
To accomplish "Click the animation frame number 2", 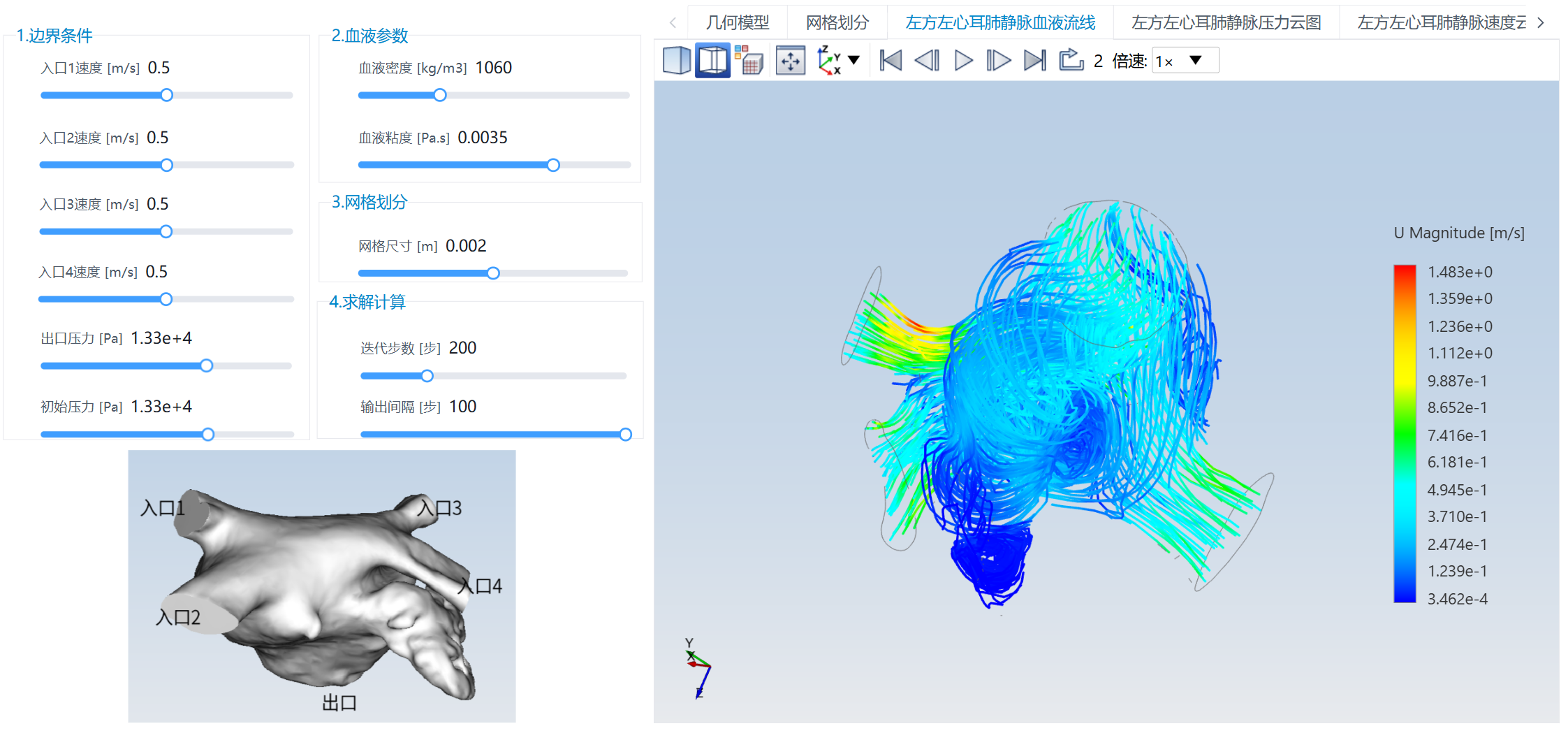I will (1098, 61).
